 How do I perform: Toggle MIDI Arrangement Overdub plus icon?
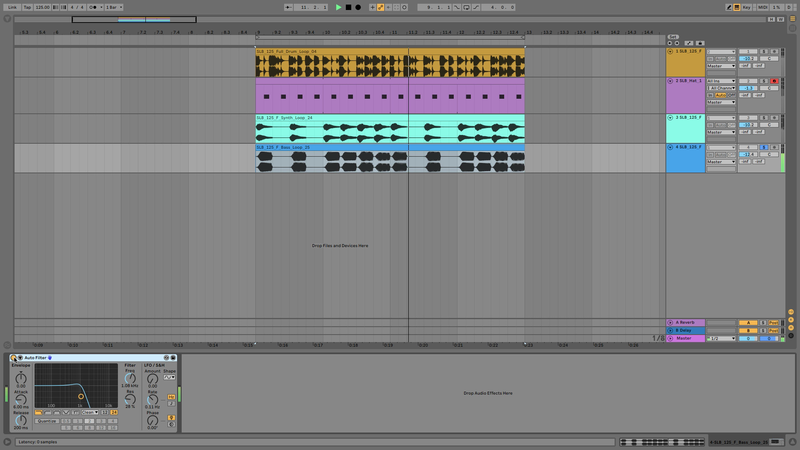(372, 7)
